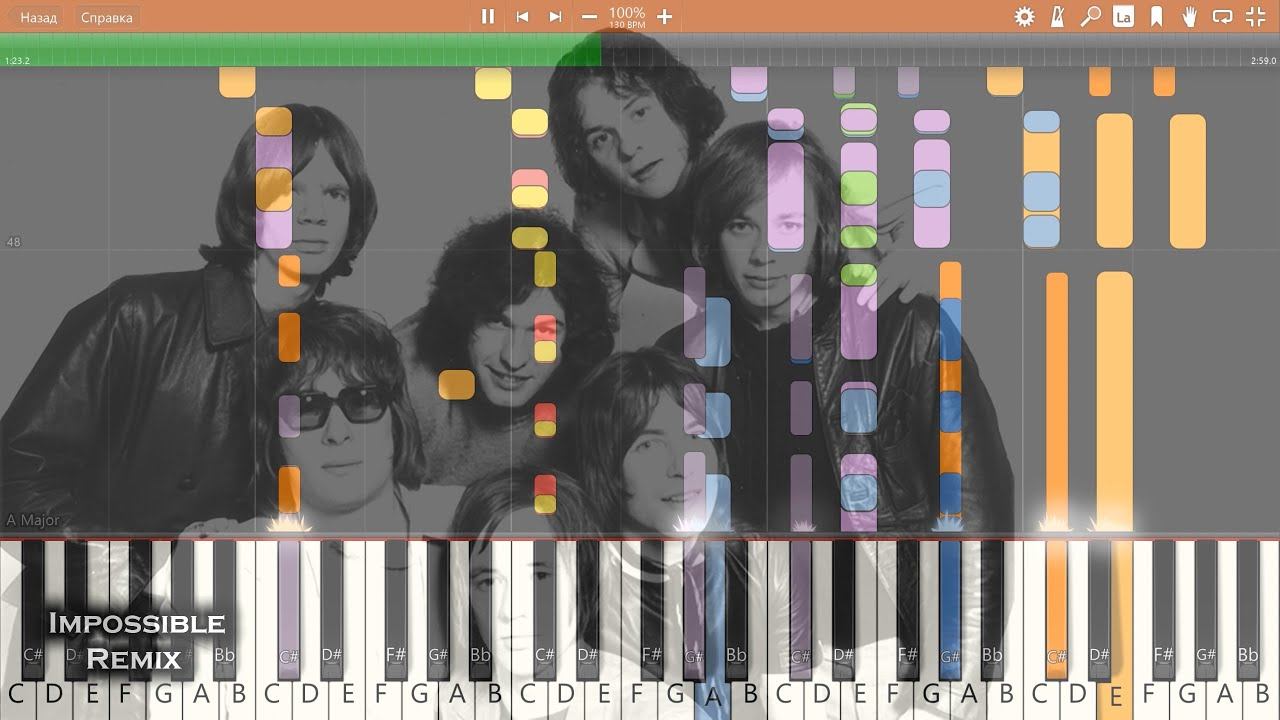This screenshot has width=1280, height=720.
Task: Exit full screen with the shrink icon
Action: click(x=1256, y=16)
